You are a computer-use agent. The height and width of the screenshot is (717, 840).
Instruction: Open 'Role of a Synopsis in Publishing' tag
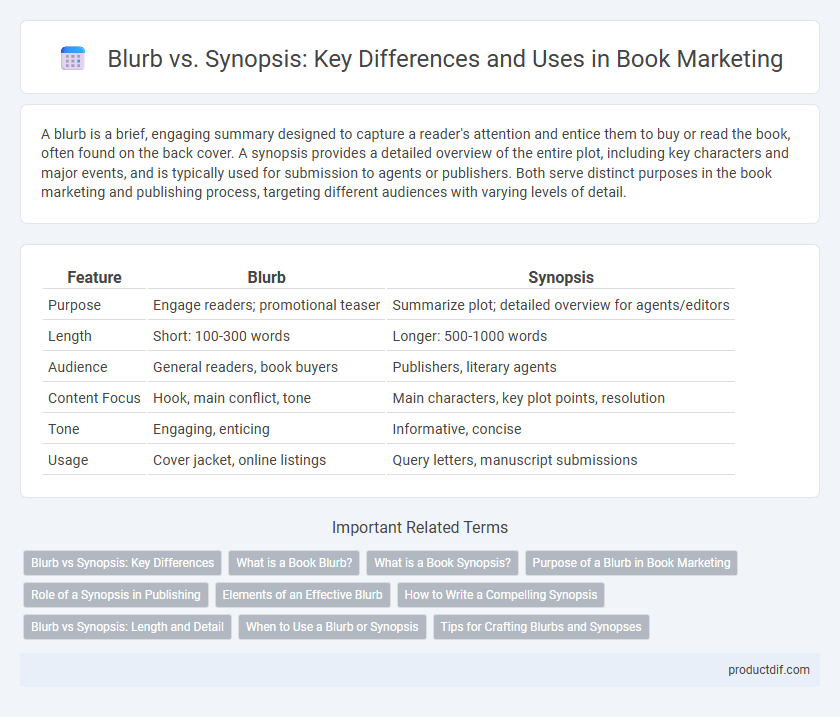pos(116,595)
